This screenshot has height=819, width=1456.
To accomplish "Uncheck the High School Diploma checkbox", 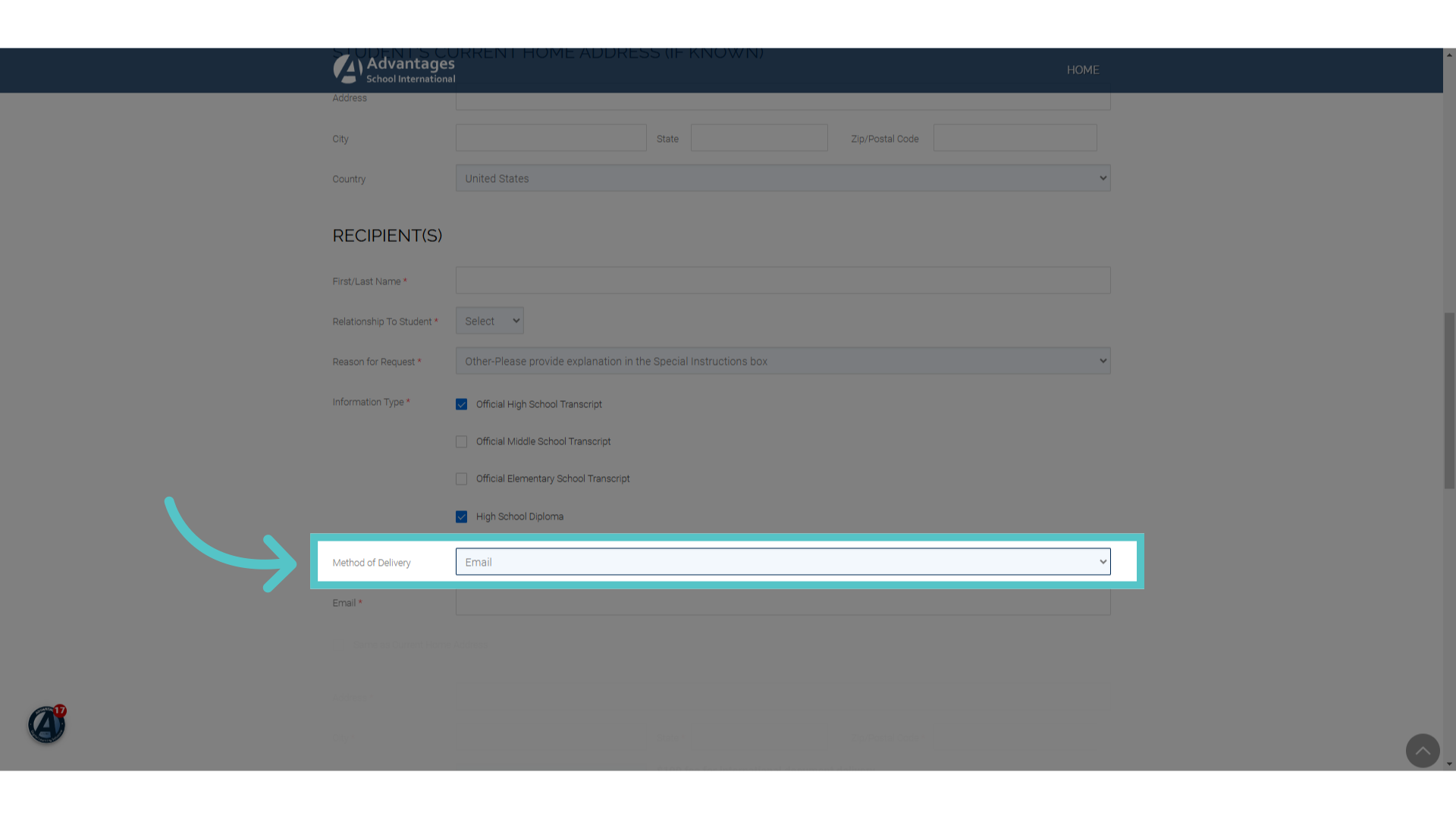I will (461, 516).
